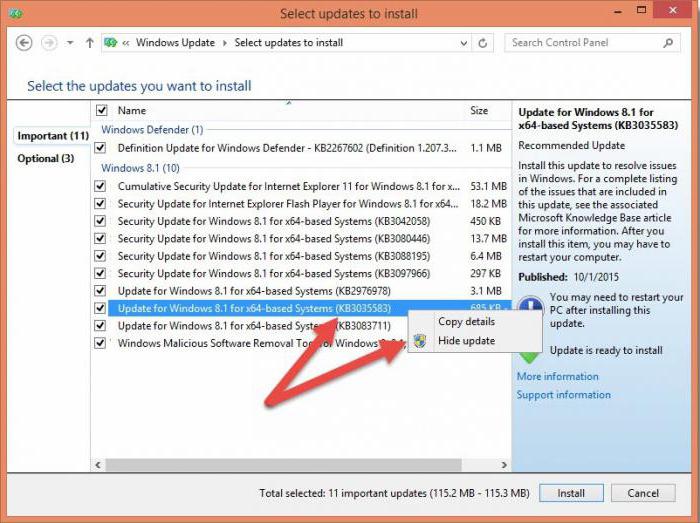Screen dimensions: 700x523
Task: Uncheck Security Update KB3042058 checkbox
Action: 100,221
